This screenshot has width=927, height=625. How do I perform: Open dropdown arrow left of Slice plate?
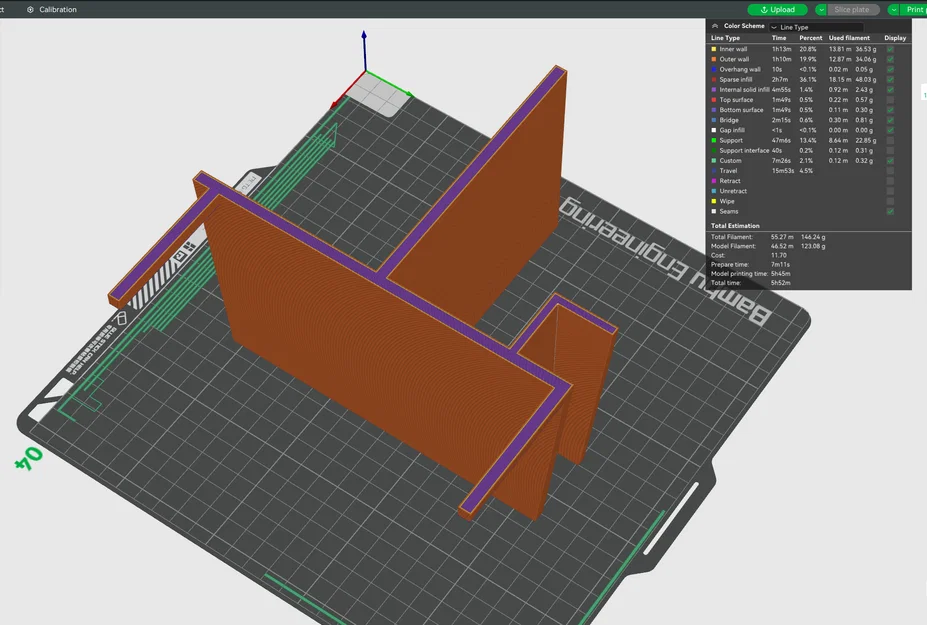(821, 10)
